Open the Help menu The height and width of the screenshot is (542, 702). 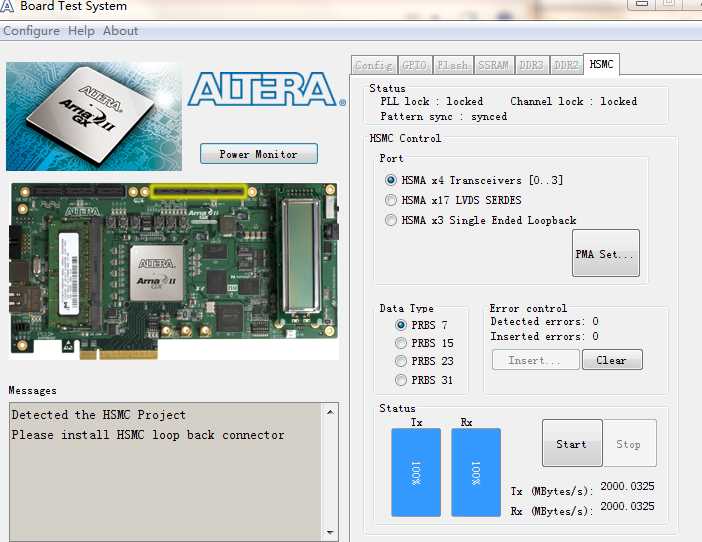click(81, 31)
